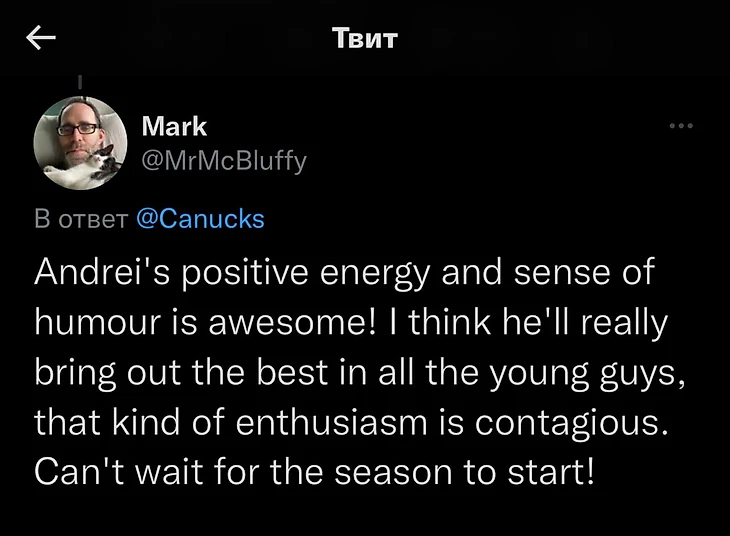Go back using the left arrow

pyautogui.click(x=40, y=38)
